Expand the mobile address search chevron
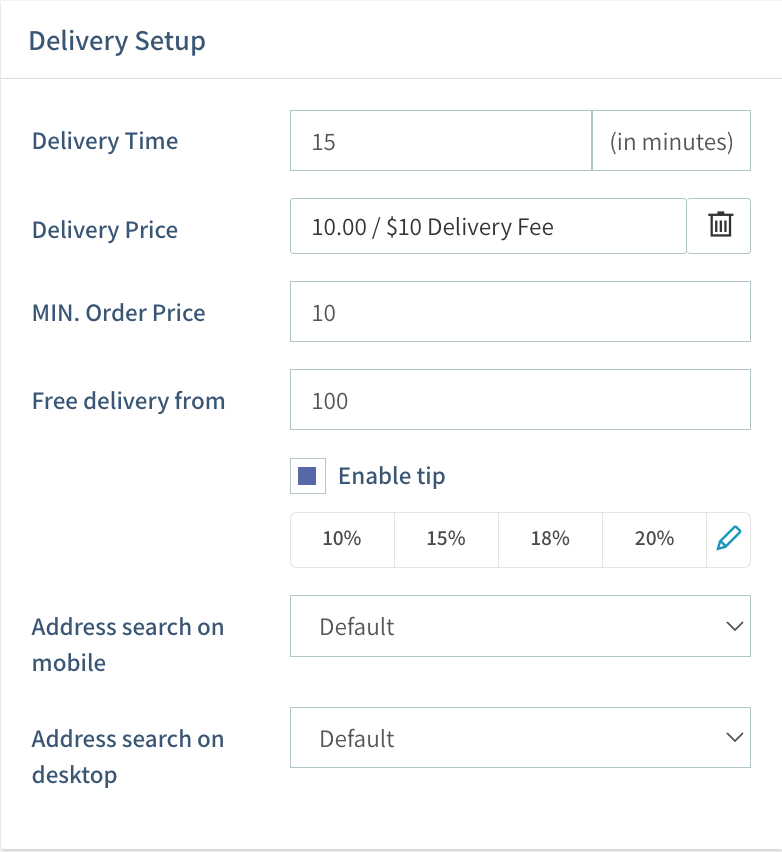The height and width of the screenshot is (852, 782). [x=734, y=627]
